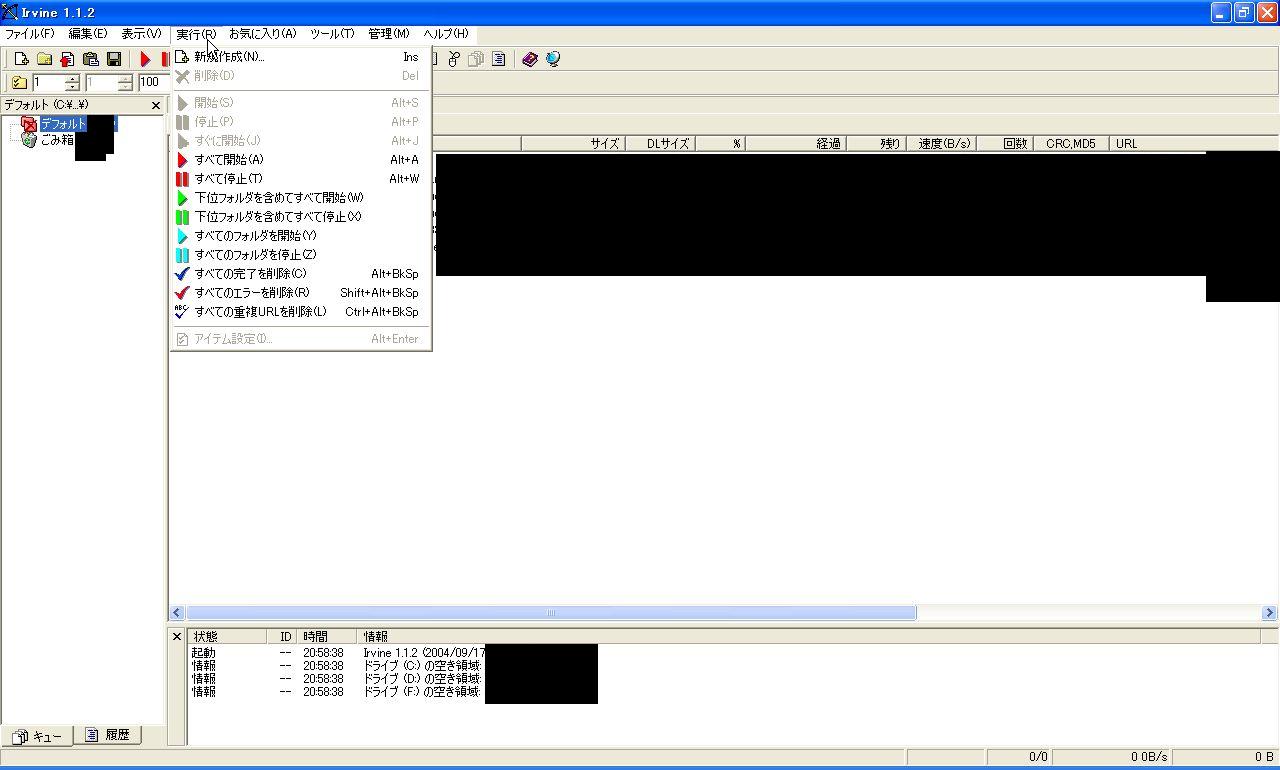Click the document list toolbar icon
Screen dimensions: 1280x770
498,60
